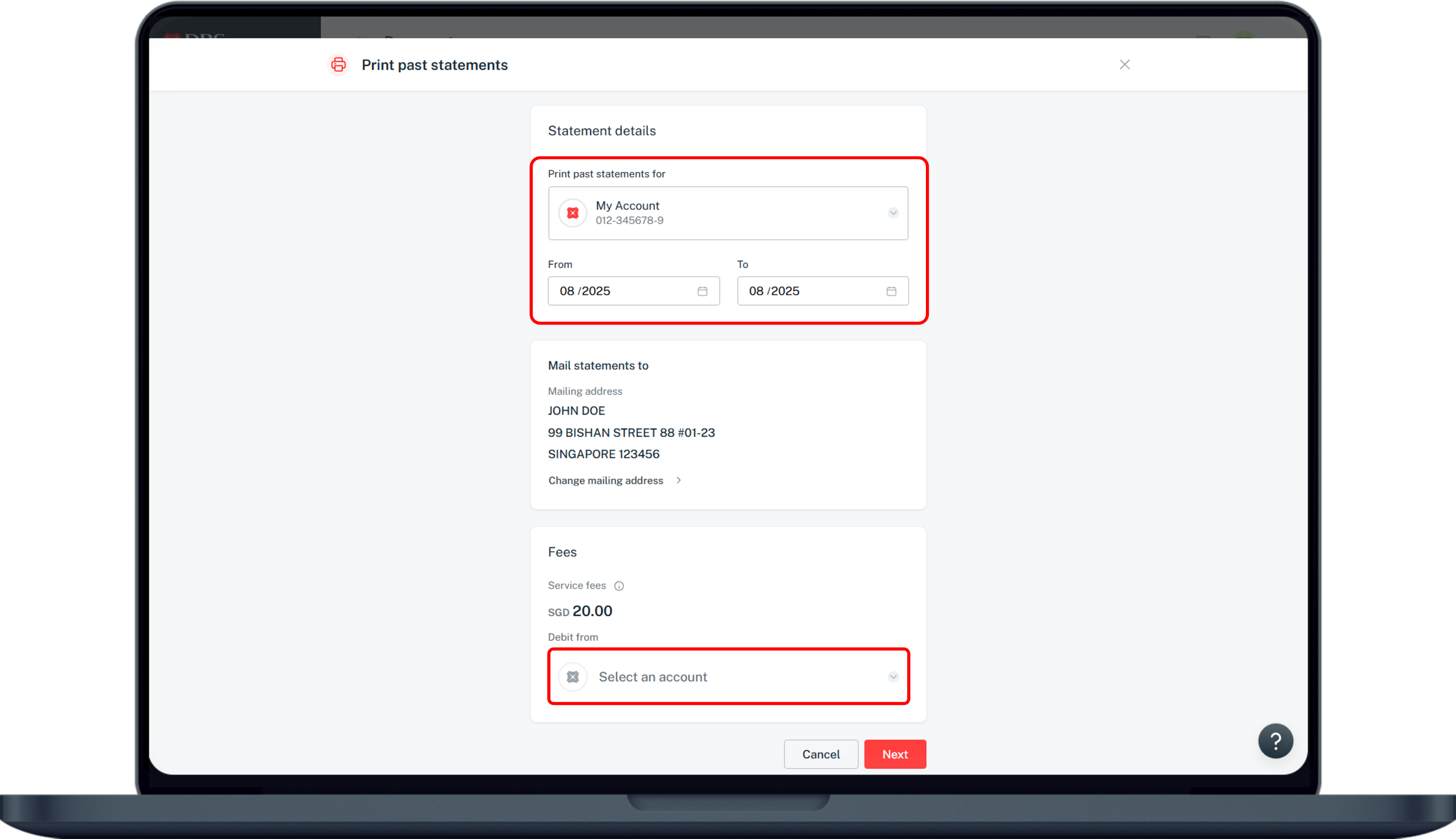
Task: Open the calendar picker for the To date
Action: [892, 291]
